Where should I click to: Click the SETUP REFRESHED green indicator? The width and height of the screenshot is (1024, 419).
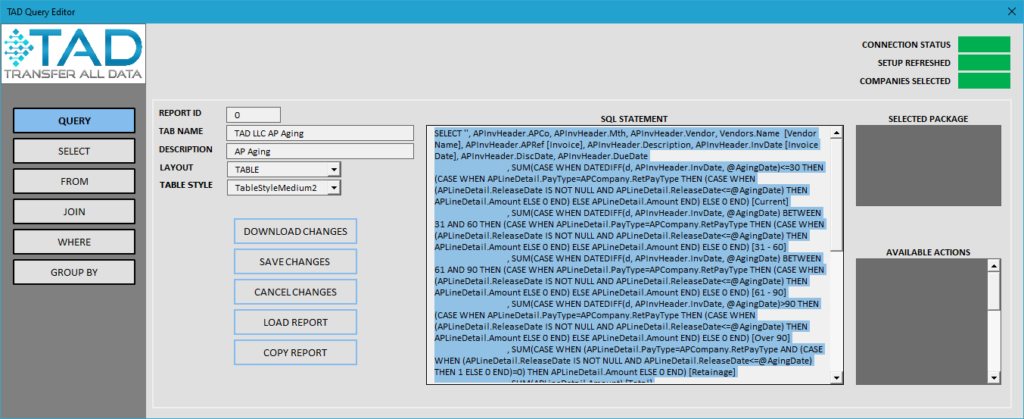tap(984, 63)
